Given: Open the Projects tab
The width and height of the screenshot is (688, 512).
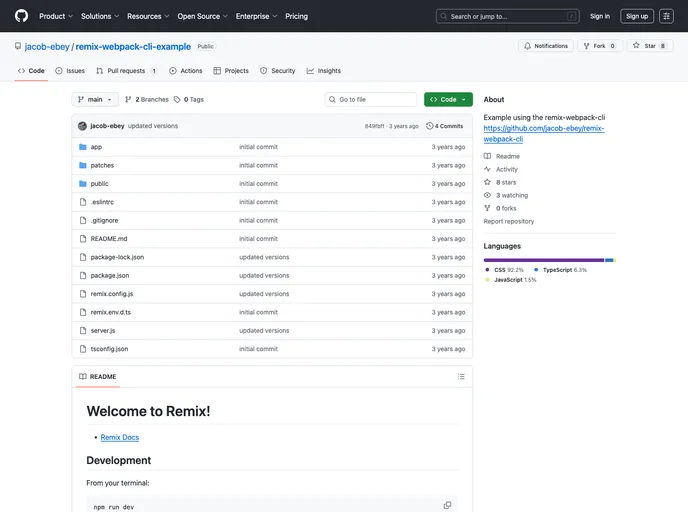Looking at the screenshot, I should pos(231,71).
